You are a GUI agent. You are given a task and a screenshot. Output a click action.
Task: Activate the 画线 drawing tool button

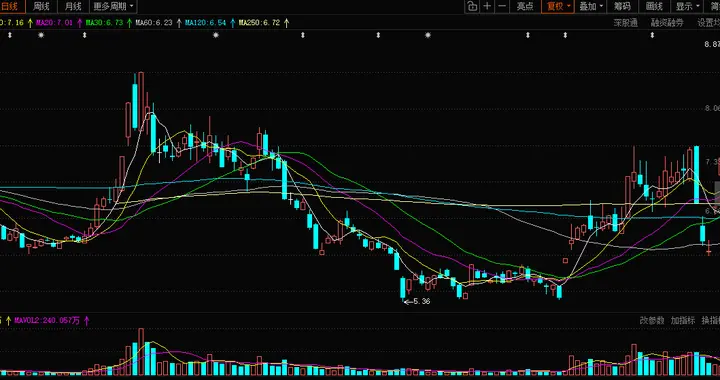click(654, 6)
